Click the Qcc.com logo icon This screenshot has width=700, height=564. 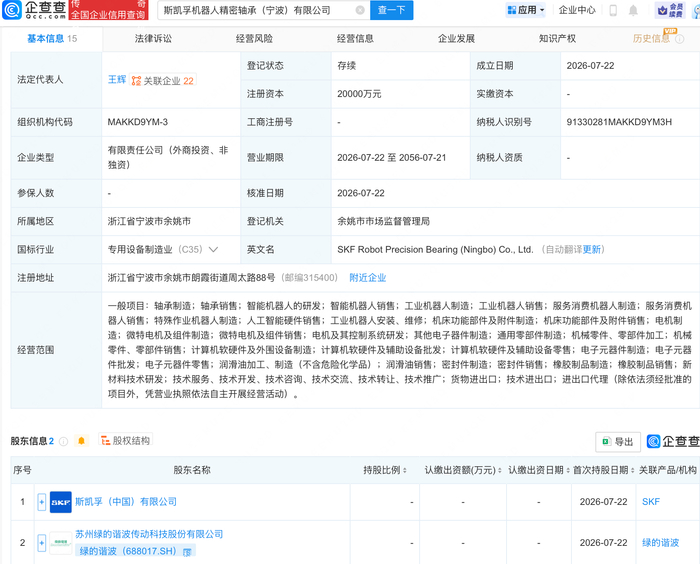click(12, 10)
